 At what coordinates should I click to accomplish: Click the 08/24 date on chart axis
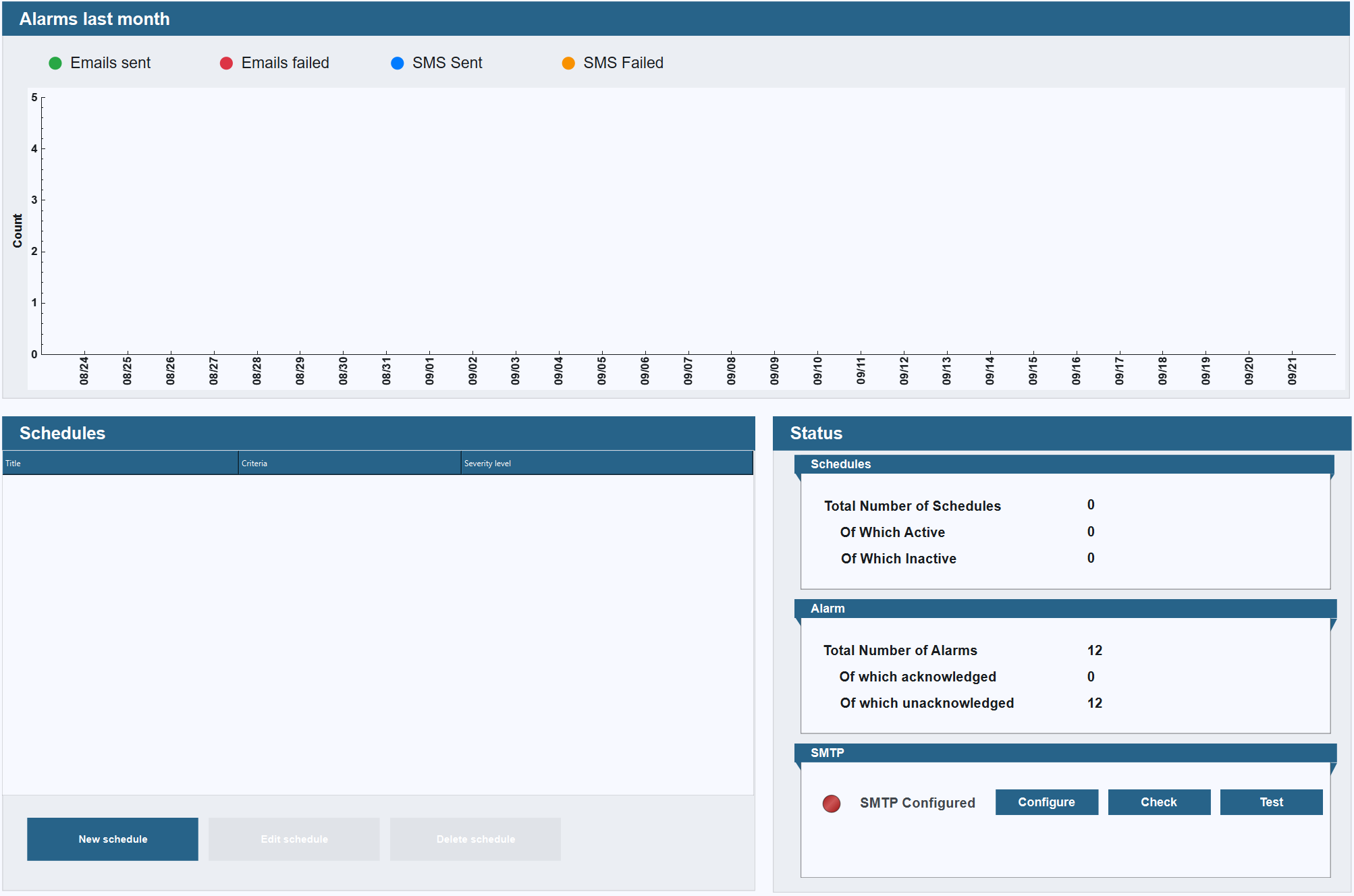click(x=84, y=371)
